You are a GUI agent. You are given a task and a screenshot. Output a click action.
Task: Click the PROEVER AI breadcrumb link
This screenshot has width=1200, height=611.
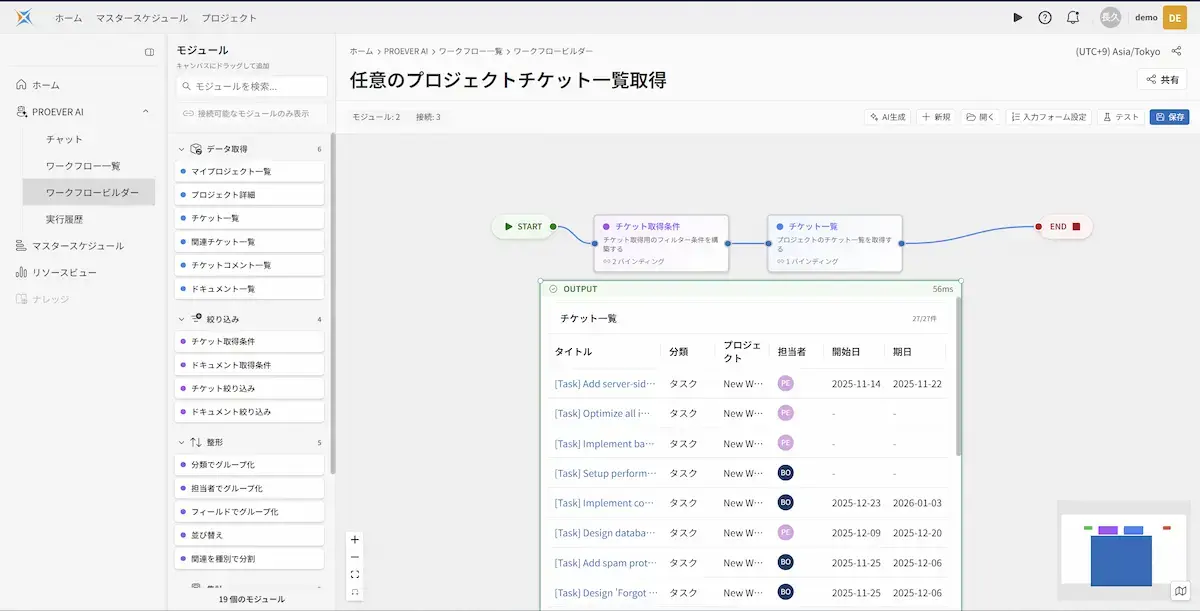coord(406,50)
